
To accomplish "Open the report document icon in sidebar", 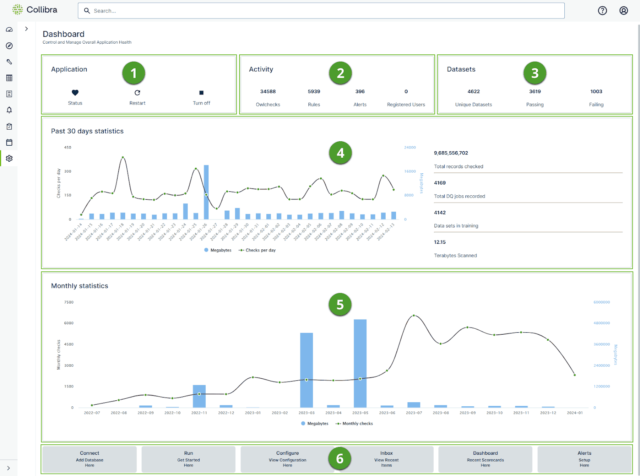I will click(x=9, y=94).
